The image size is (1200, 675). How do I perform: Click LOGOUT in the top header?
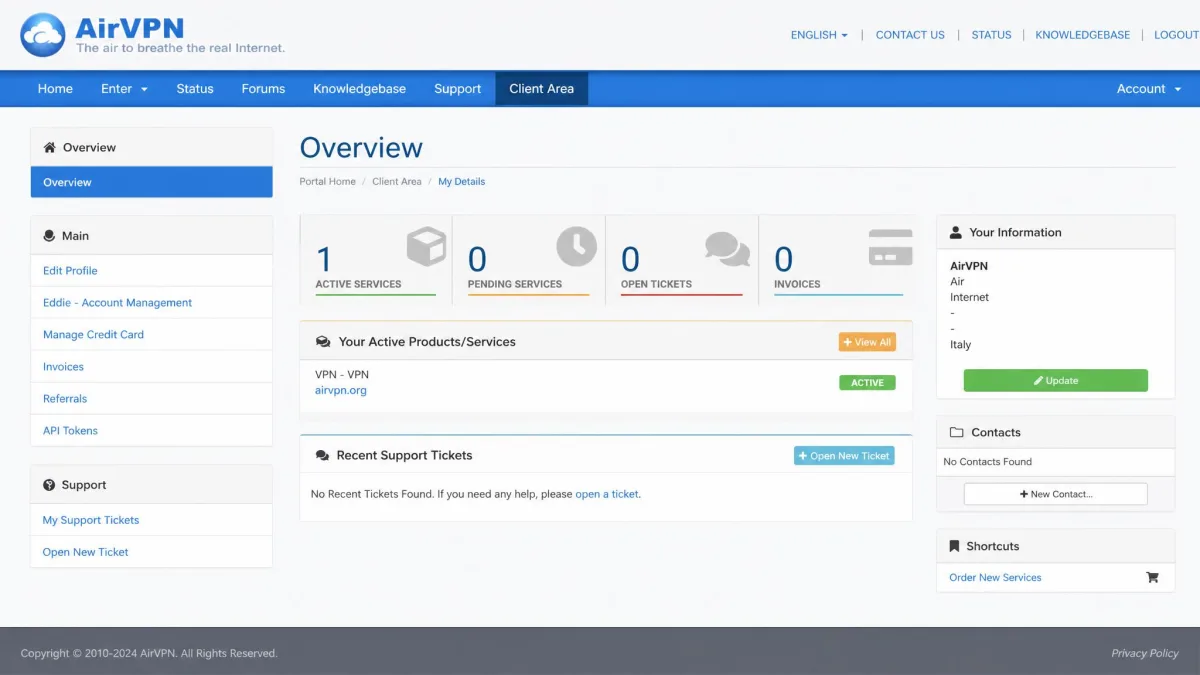1176,35
